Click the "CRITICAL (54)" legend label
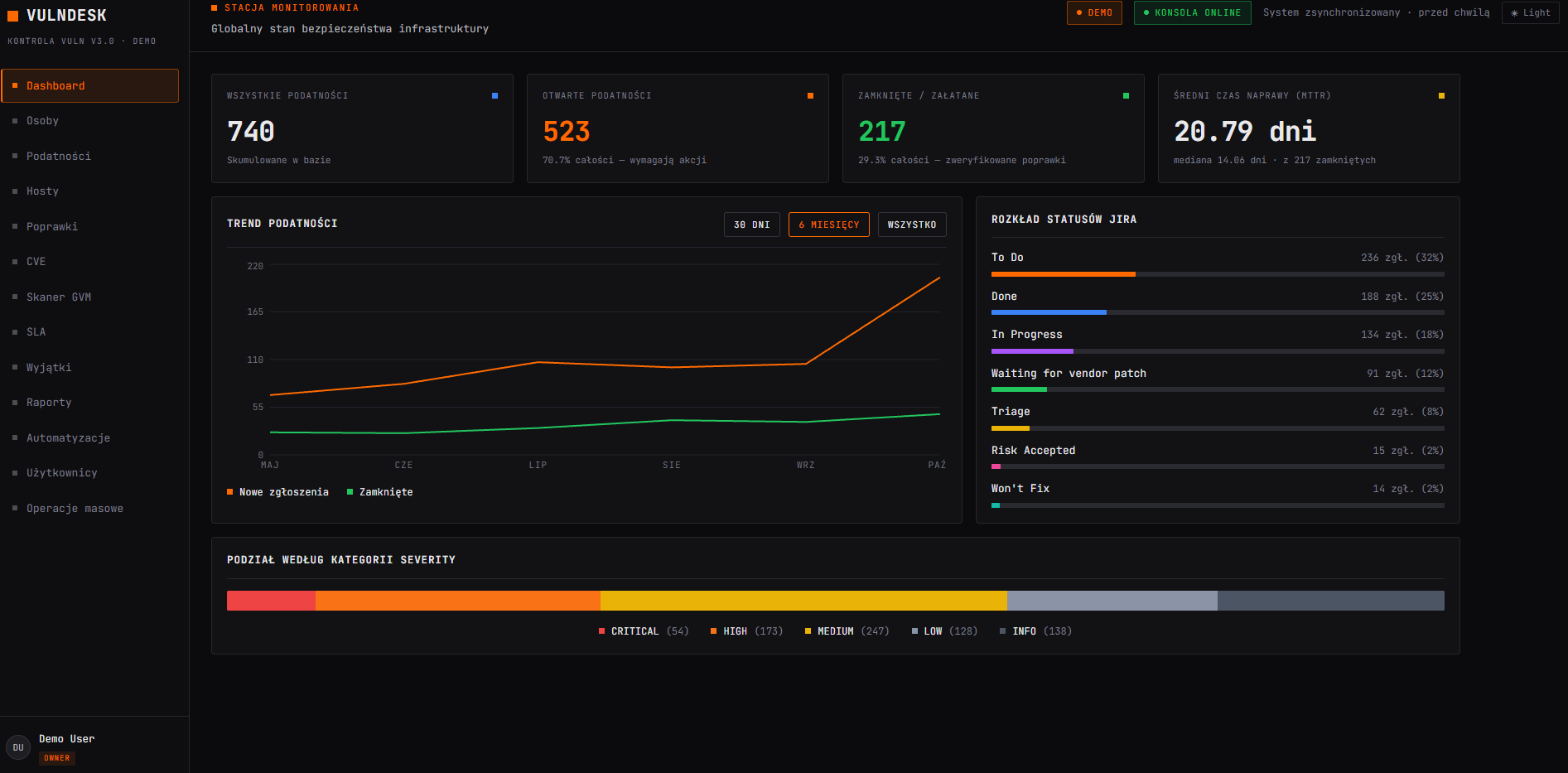Image resolution: width=1568 pixels, height=773 pixels. [x=644, y=631]
